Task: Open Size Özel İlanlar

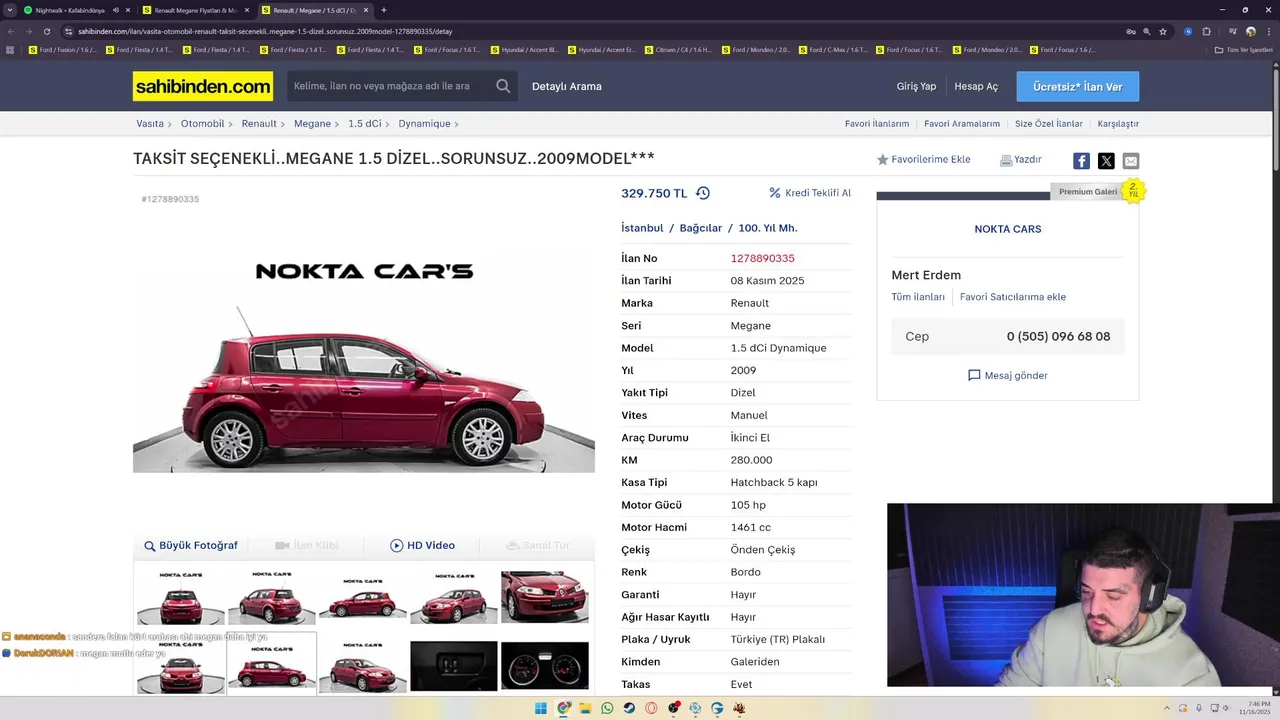Action: click(1049, 124)
